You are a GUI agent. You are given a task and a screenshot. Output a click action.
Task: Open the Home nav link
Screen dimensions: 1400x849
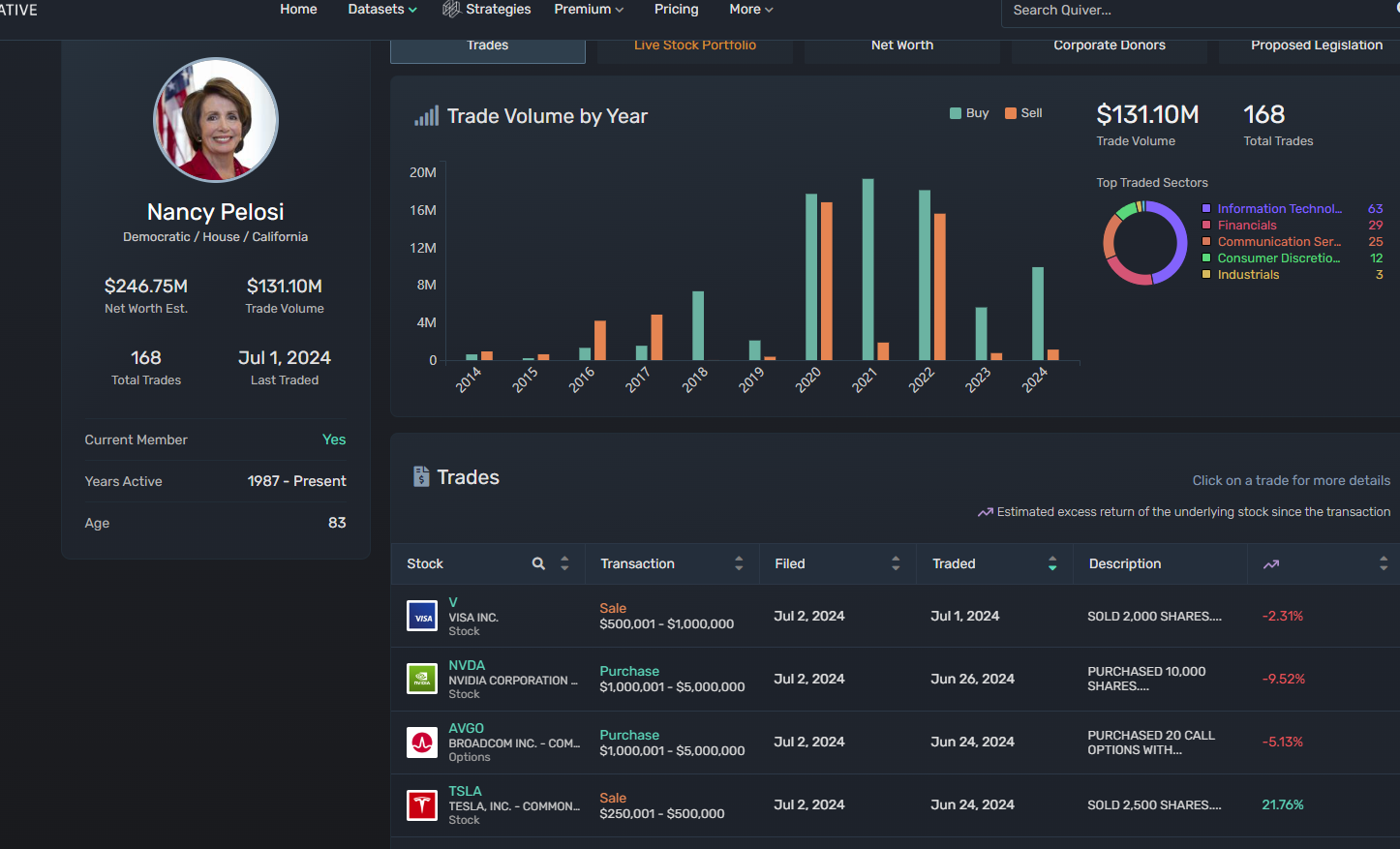point(298,9)
